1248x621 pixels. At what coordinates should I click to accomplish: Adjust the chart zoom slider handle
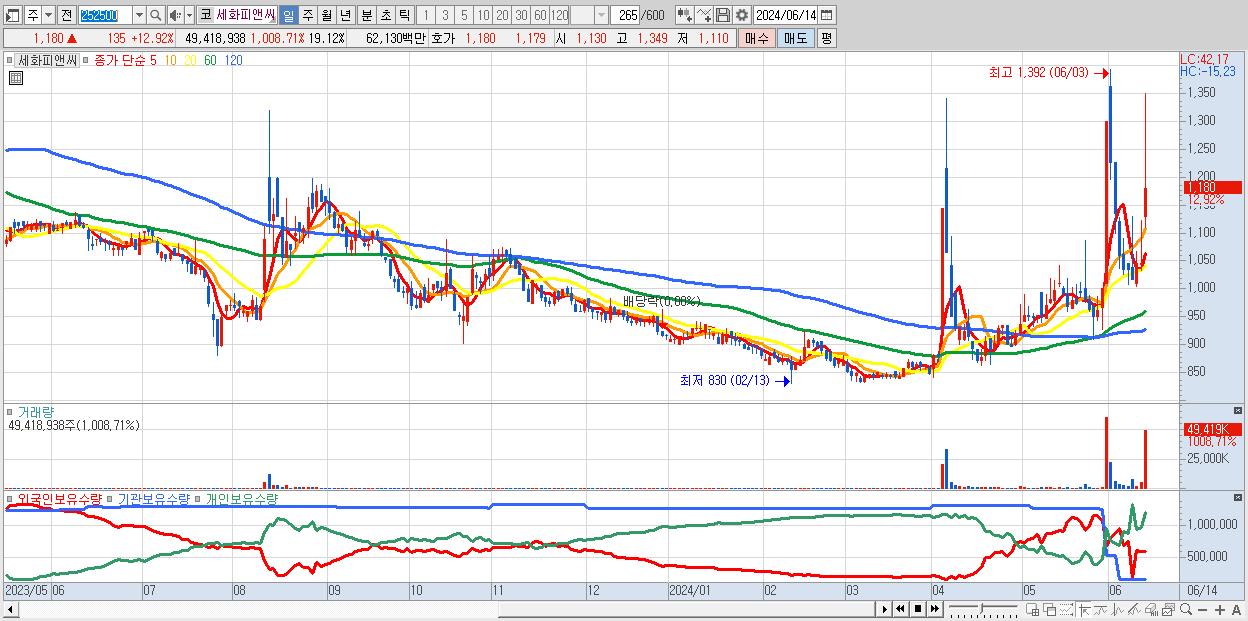coord(982,608)
